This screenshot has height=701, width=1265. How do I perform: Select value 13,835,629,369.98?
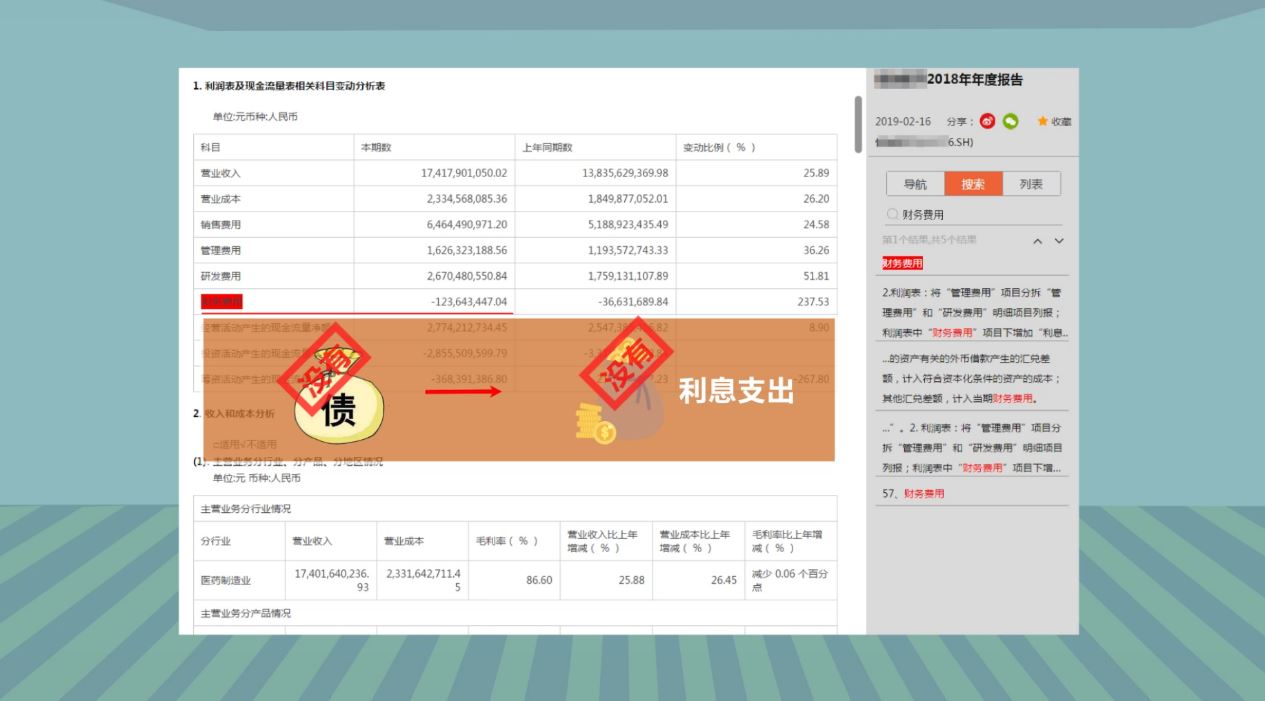click(x=626, y=173)
